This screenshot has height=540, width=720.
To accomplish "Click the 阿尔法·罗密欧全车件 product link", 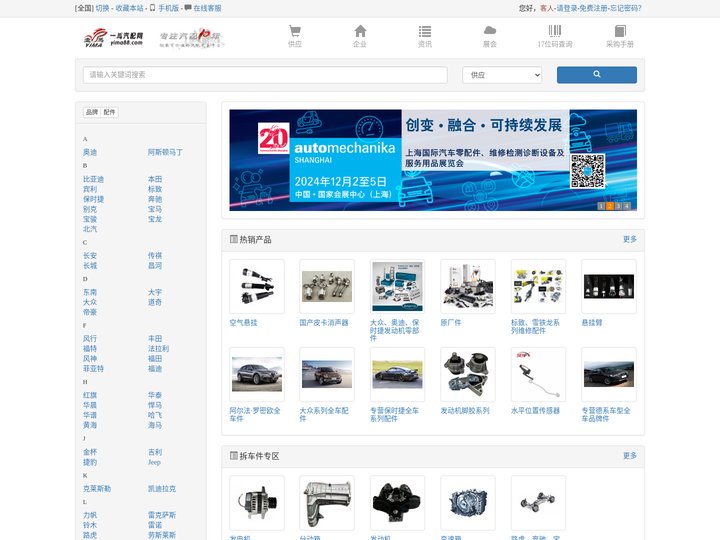I will click(x=255, y=414).
